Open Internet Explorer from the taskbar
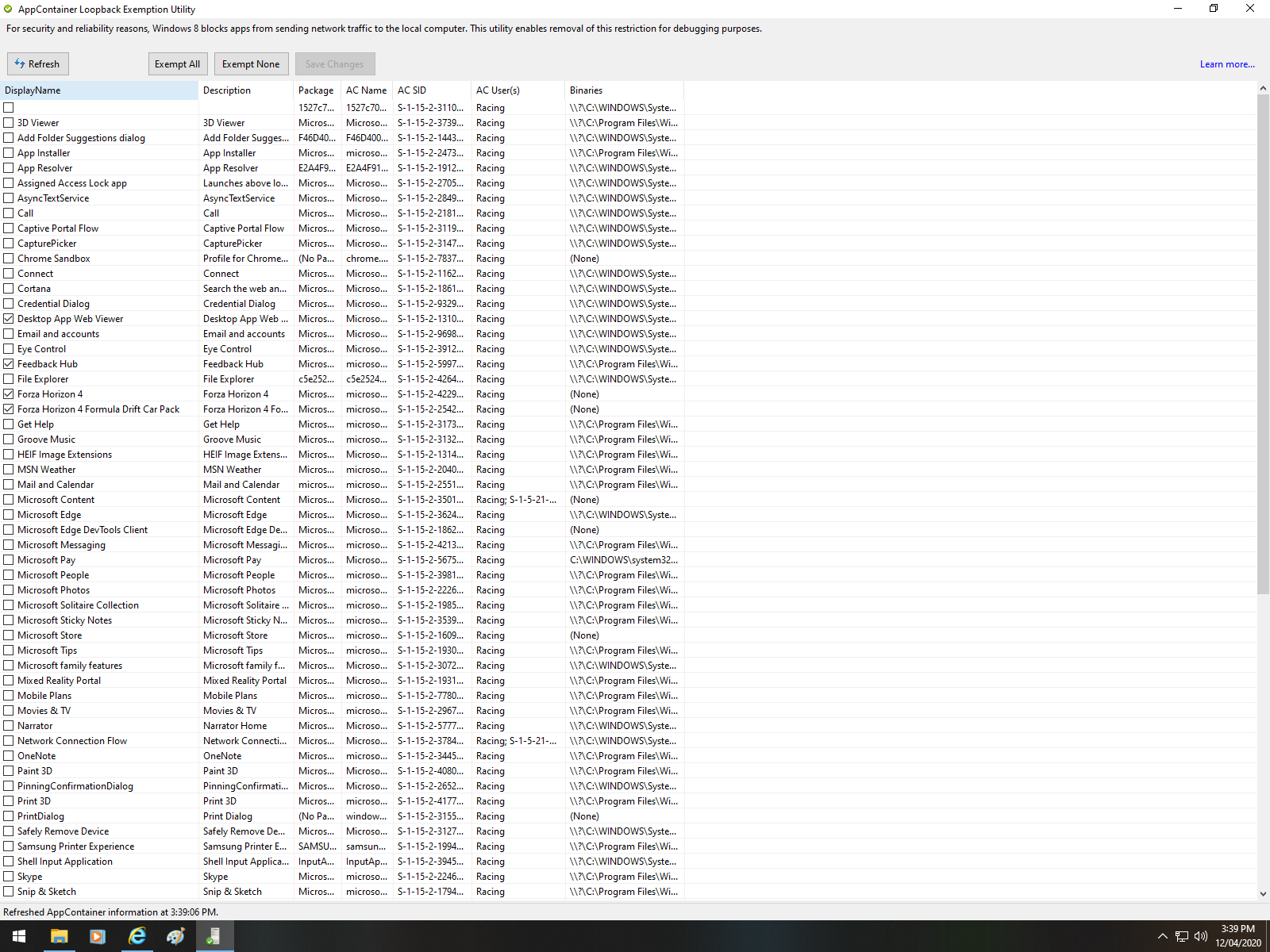The width and height of the screenshot is (1270, 952). point(137,936)
